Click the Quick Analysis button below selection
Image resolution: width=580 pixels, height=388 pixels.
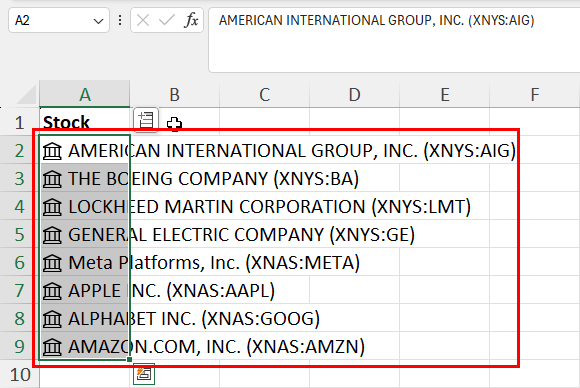pyautogui.click(x=144, y=374)
